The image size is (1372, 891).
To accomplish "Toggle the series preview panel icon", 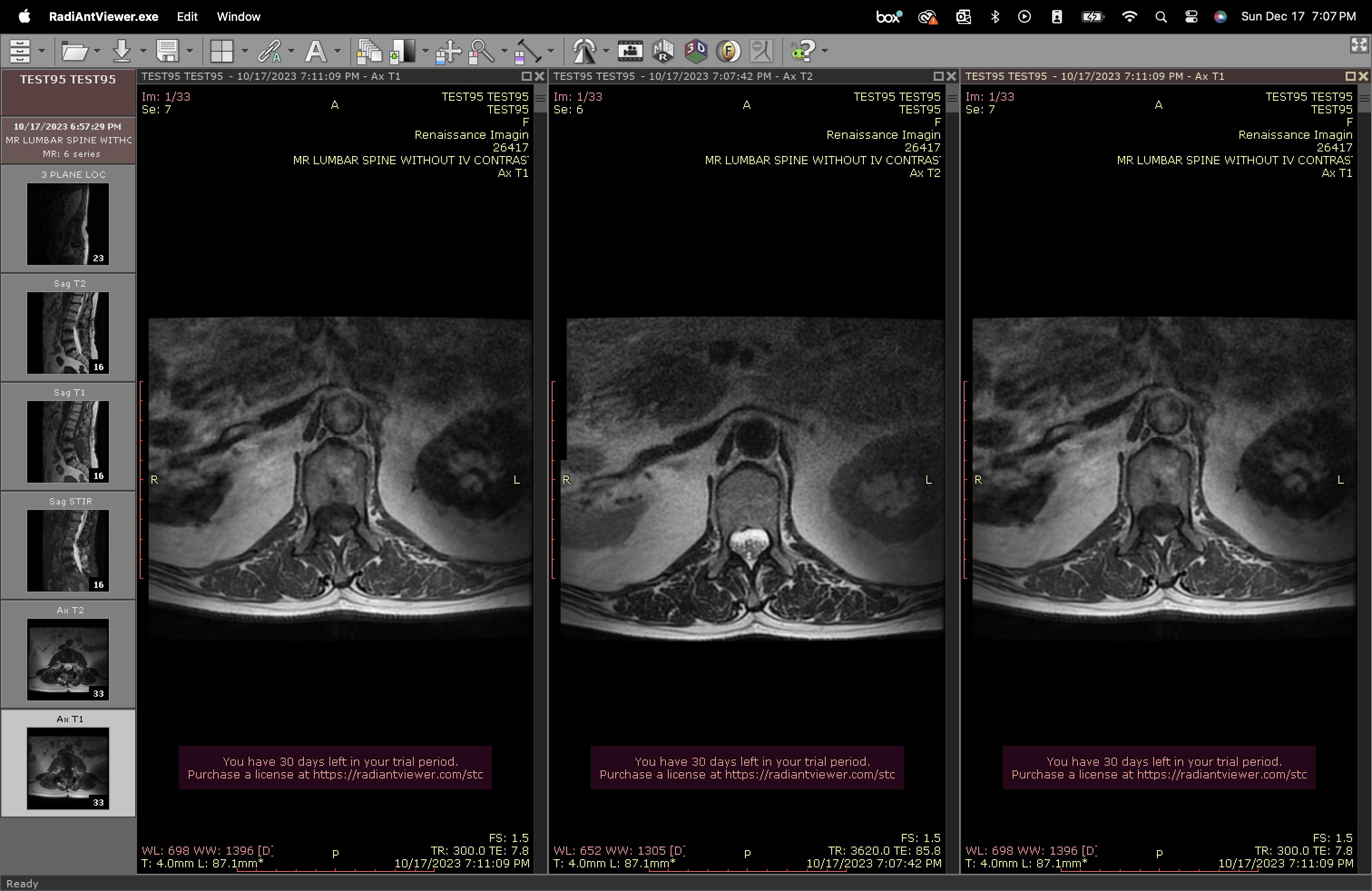I will (20, 51).
